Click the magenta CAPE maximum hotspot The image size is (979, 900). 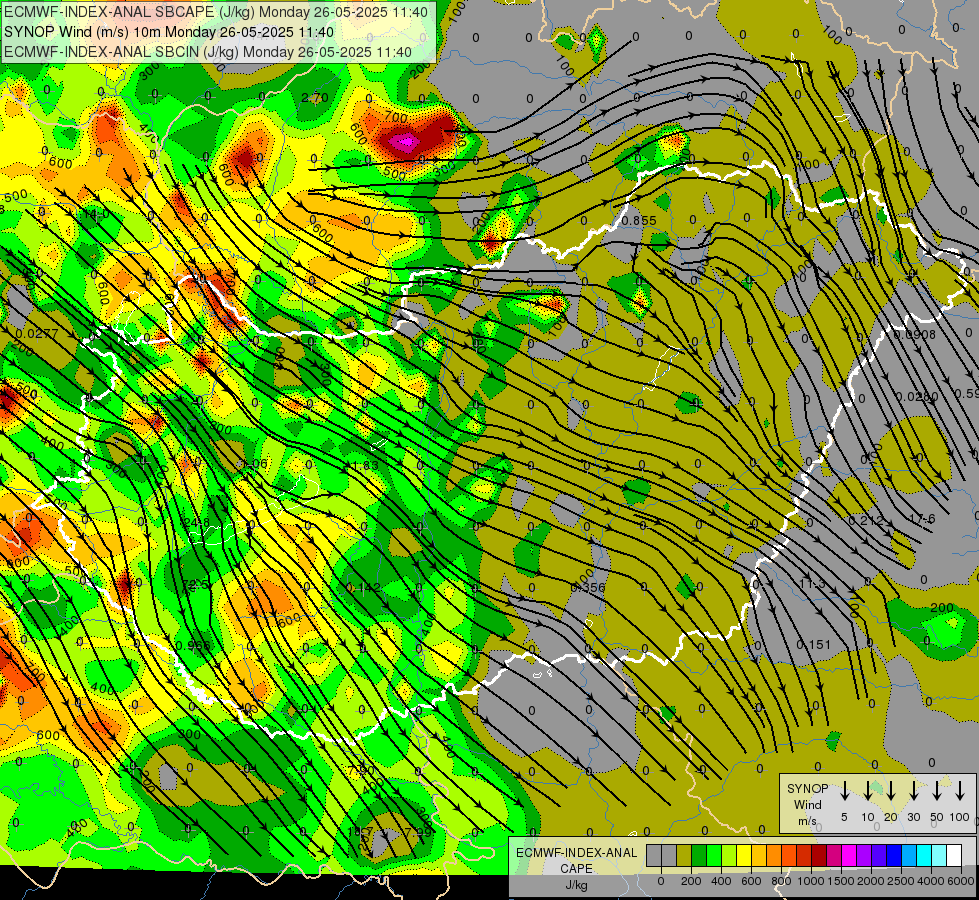click(x=405, y=142)
